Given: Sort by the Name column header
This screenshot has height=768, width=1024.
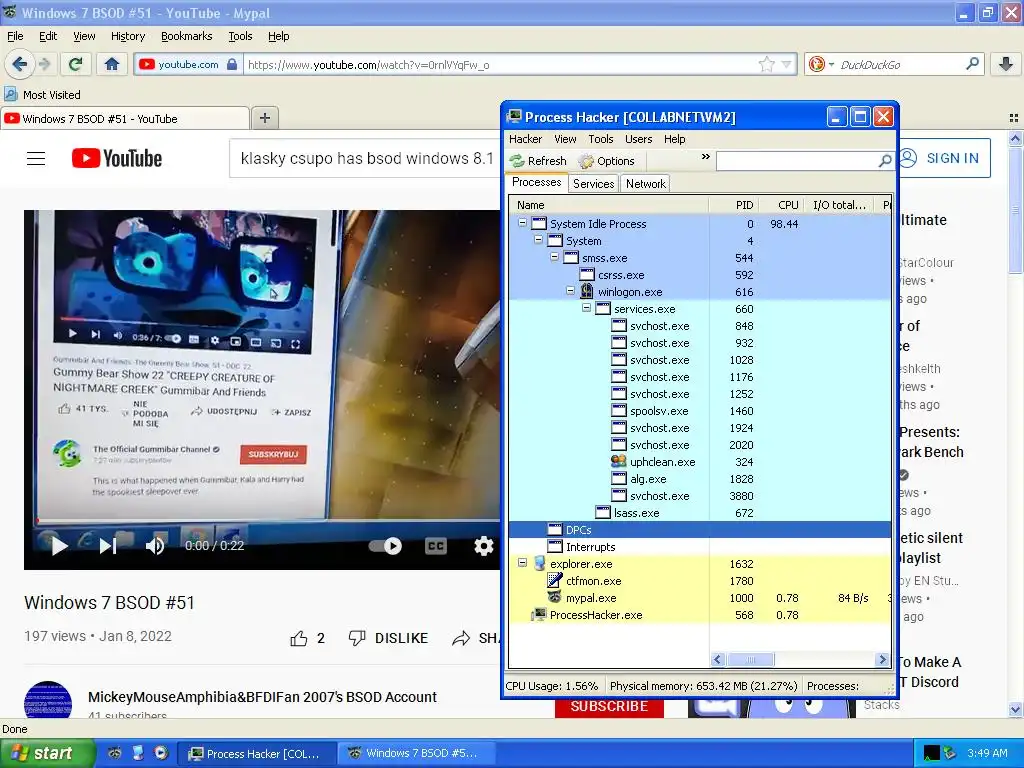Looking at the screenshot, I should (609, 205).
